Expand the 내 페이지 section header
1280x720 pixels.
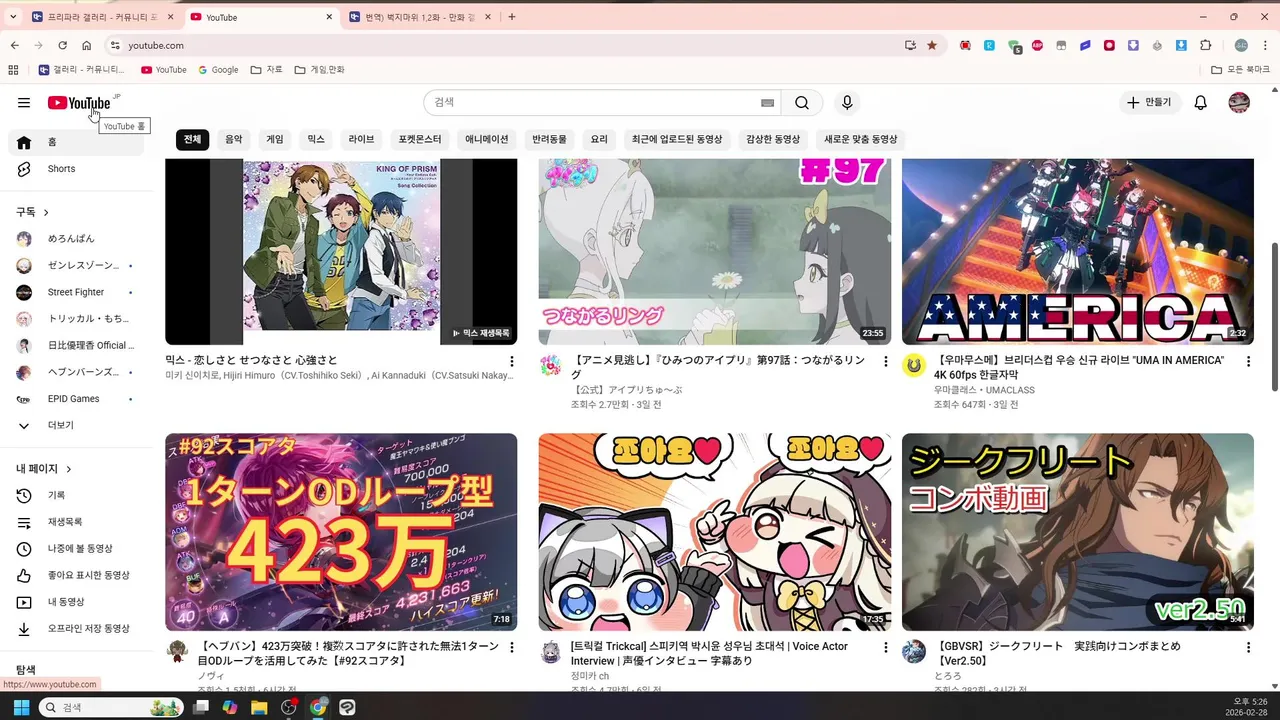(44, 468)
